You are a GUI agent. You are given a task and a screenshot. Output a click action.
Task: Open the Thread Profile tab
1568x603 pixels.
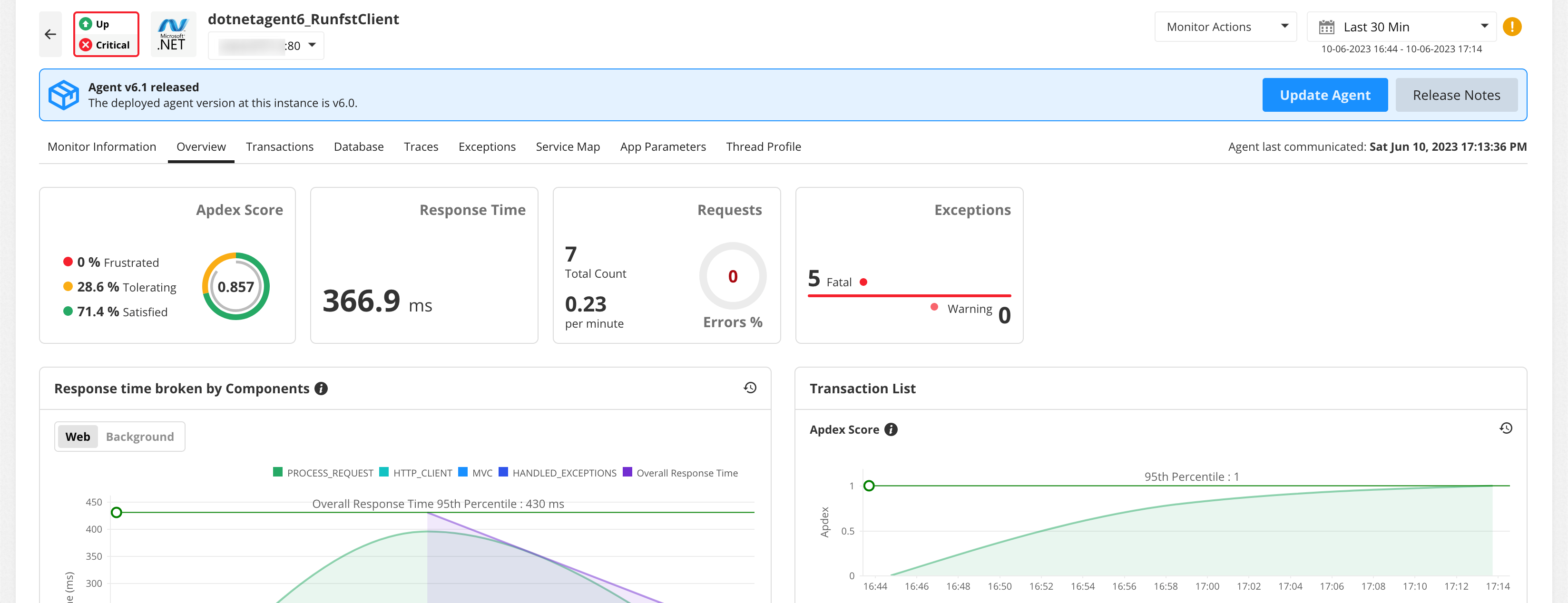click(763, 146)
